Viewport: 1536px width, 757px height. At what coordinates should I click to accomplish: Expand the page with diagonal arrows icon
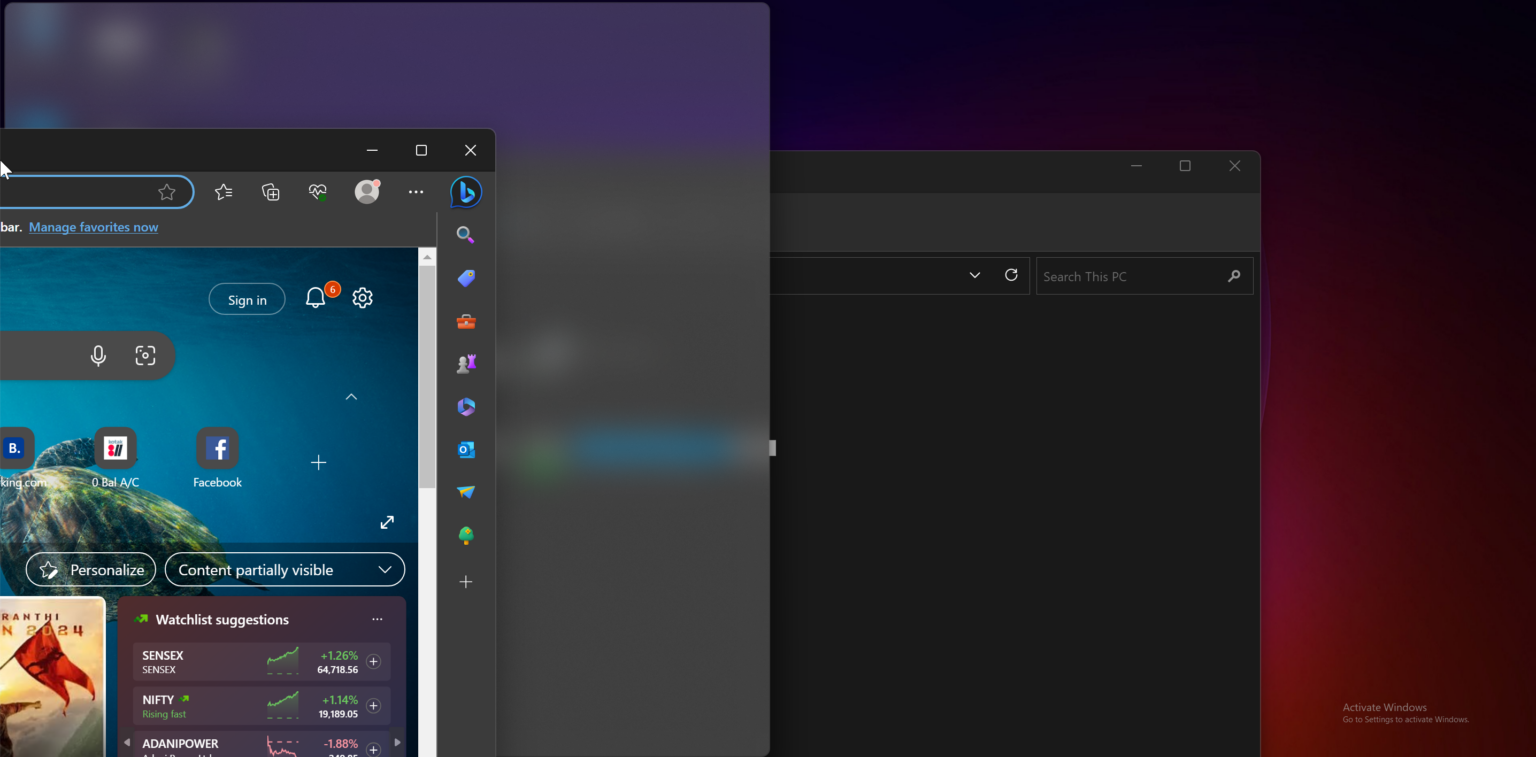(387, 522)
